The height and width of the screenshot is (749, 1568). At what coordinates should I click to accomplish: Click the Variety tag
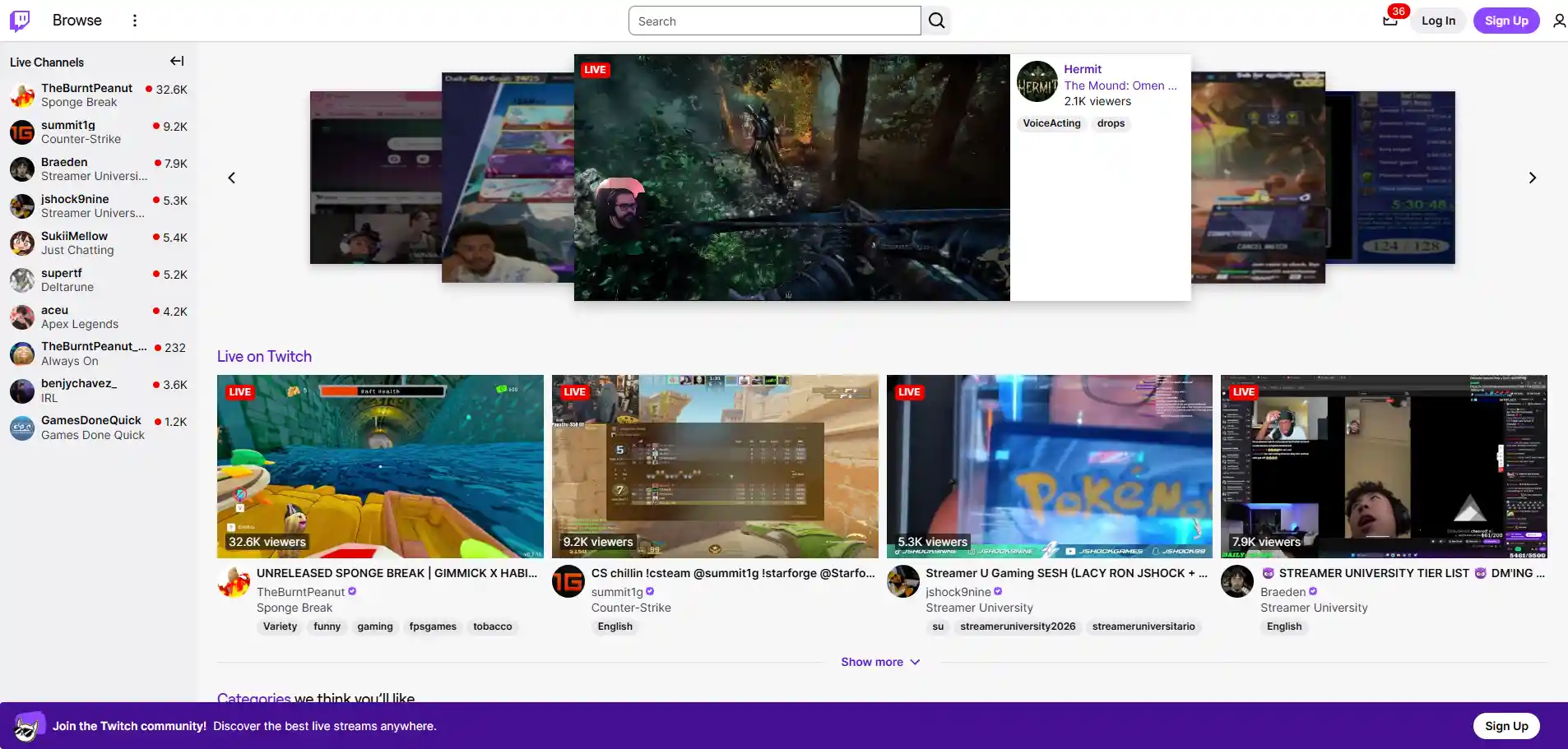[280, 626]
